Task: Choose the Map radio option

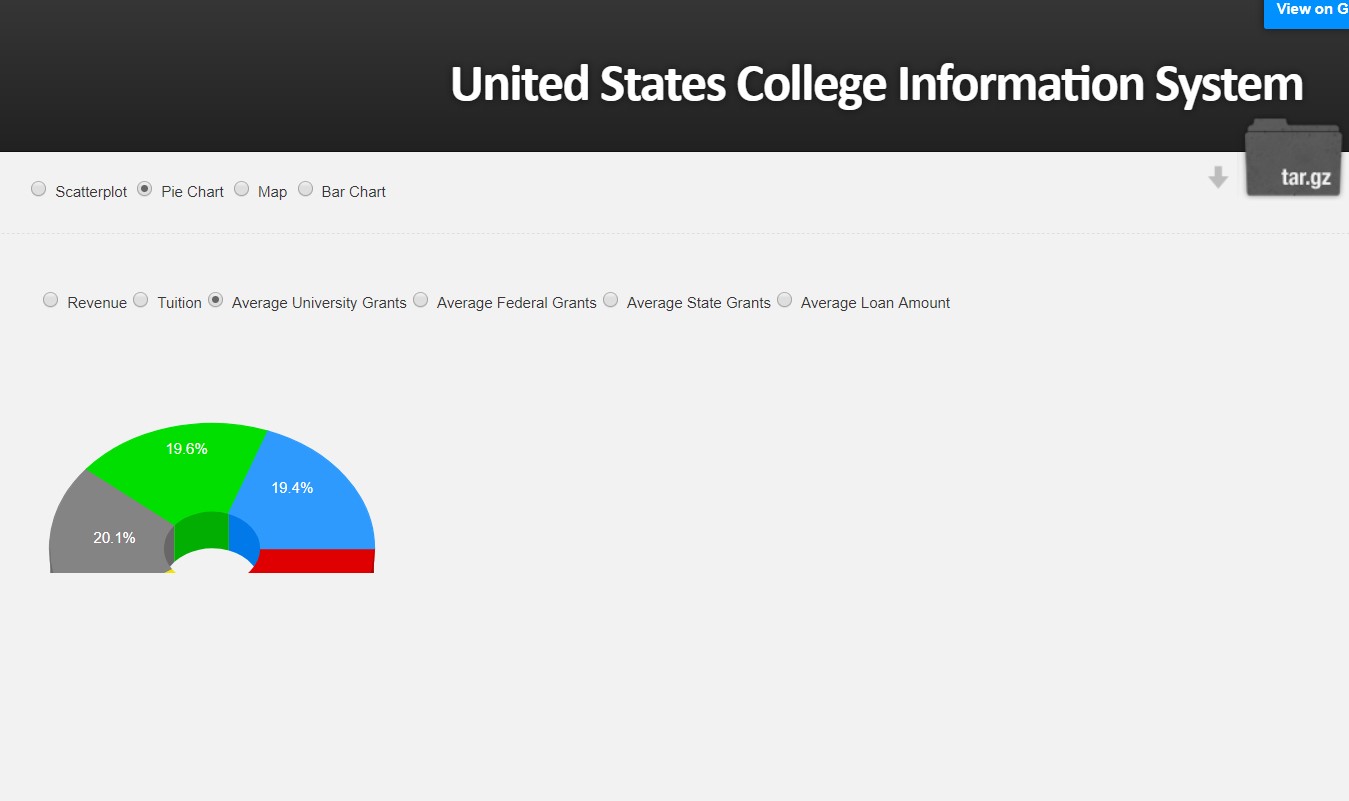Action: click(241, 189)
